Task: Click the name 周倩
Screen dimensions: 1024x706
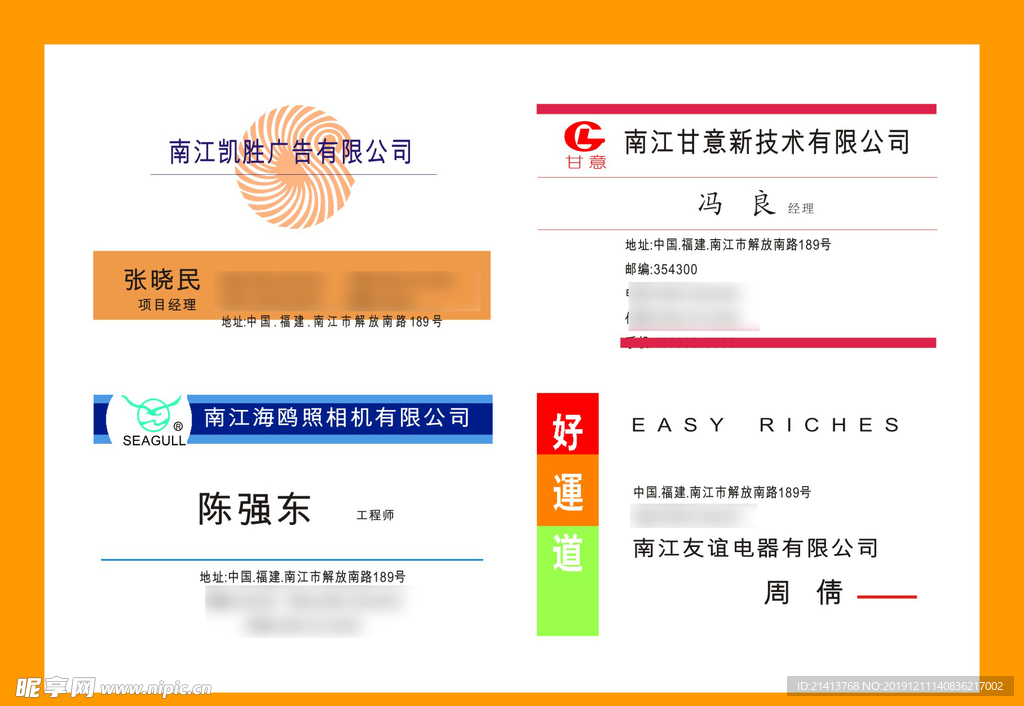Action: click(803, 593)
